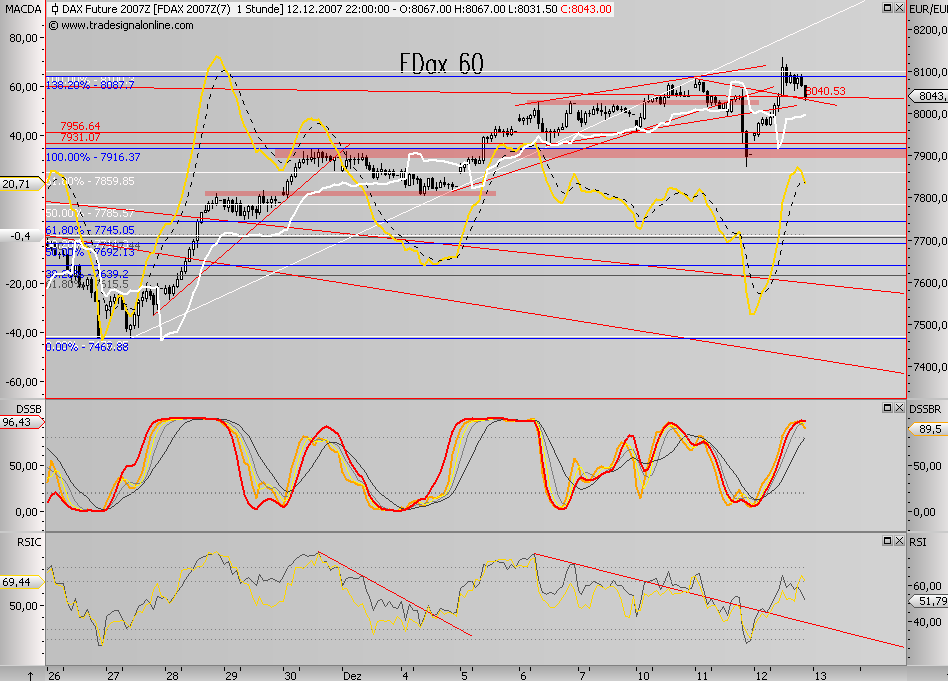Image resolution: width=948 pixels, height=681 pixels.
Task: Click the www.tradesignalonline.com copyright text
Action: [x=121, y=25]
